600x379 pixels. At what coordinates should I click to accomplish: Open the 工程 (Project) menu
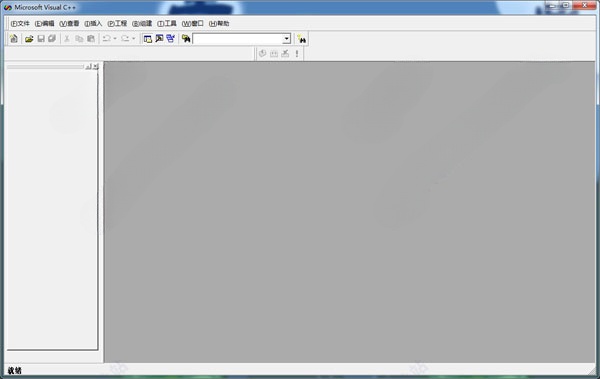click(x=117, y=23)
